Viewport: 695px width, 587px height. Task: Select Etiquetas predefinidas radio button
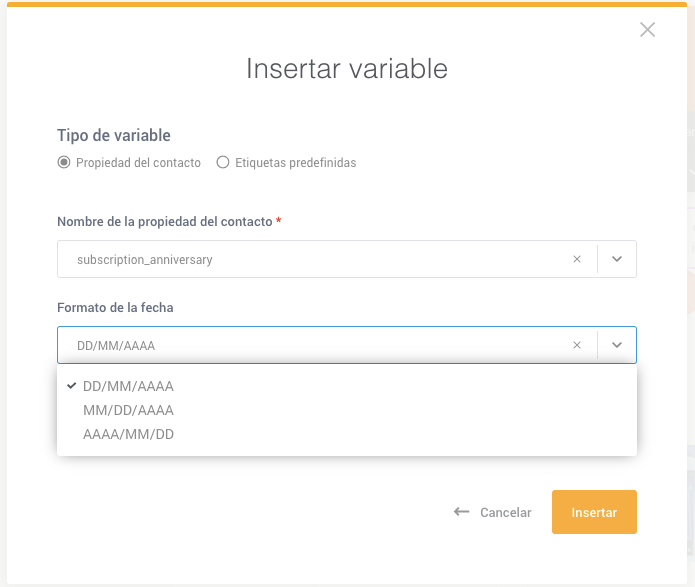[223, 162]
